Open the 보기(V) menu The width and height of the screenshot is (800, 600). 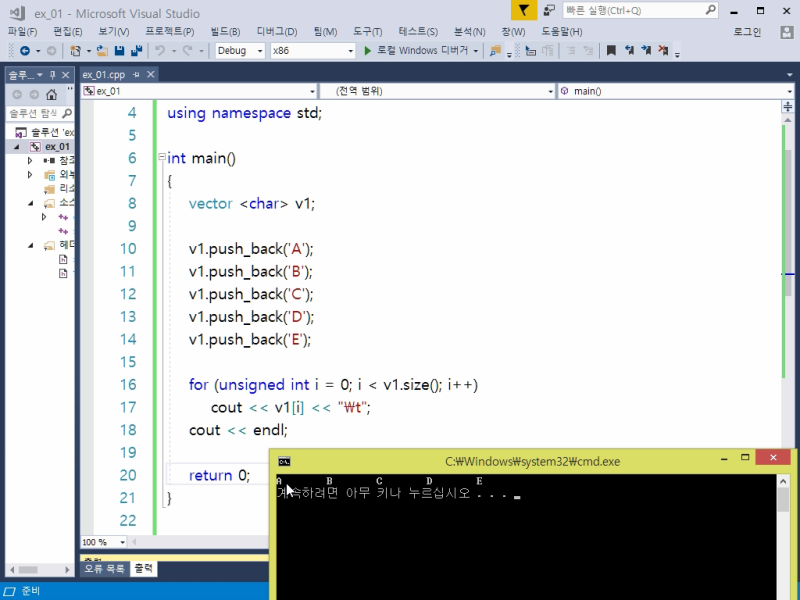(114, 32)
